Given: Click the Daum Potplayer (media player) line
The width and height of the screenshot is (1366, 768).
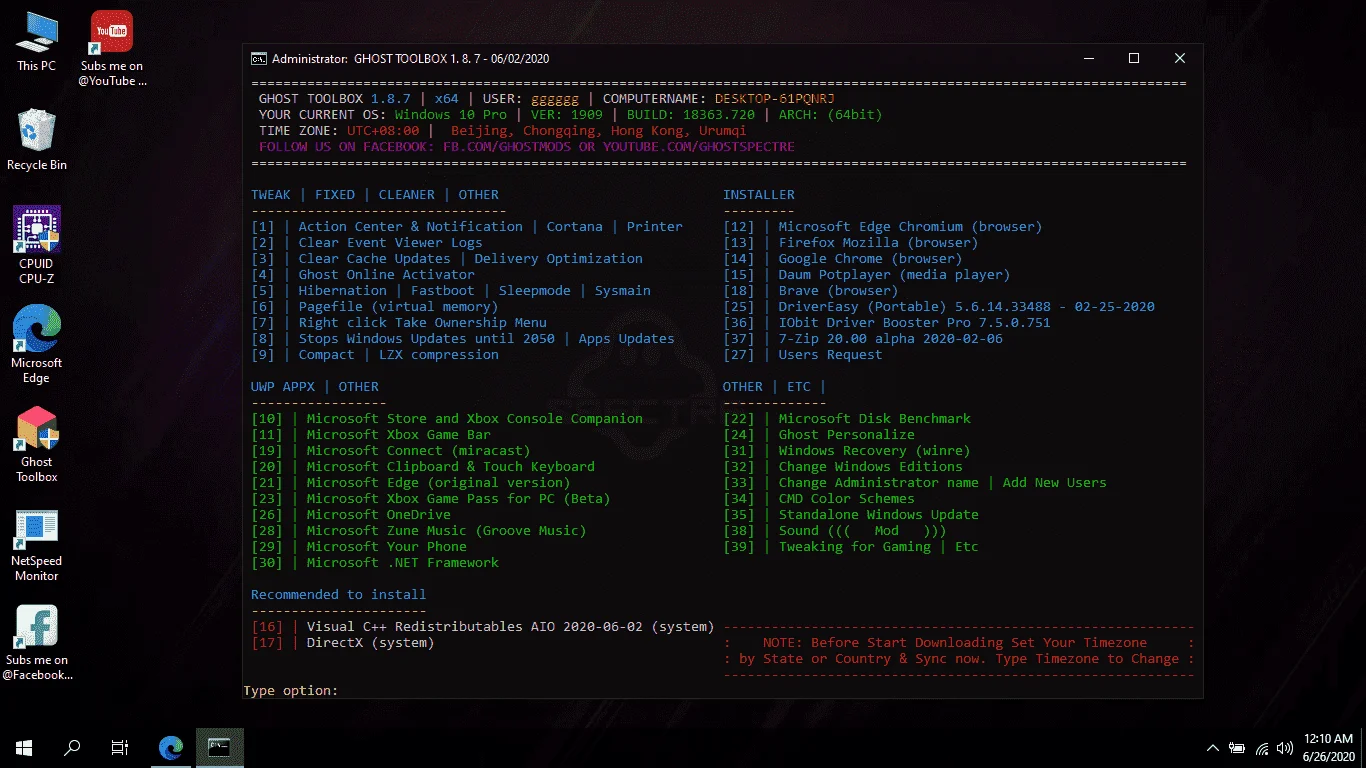Looking at the screenshot, I should point(867,275).
